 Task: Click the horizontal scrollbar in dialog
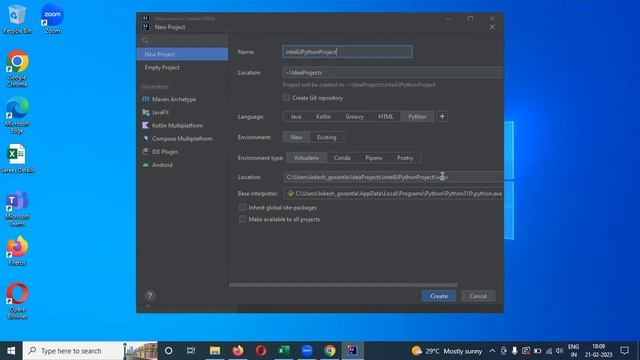pos(343,285)
